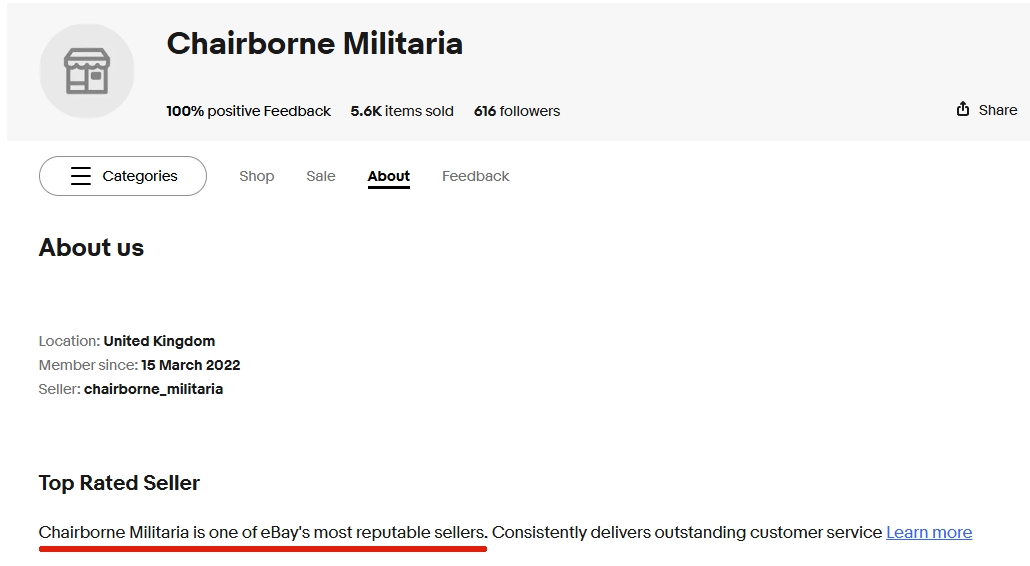Click the United Kingdom location text
The width and height of the screenshot is (1030, 566).
coord(159,341)
